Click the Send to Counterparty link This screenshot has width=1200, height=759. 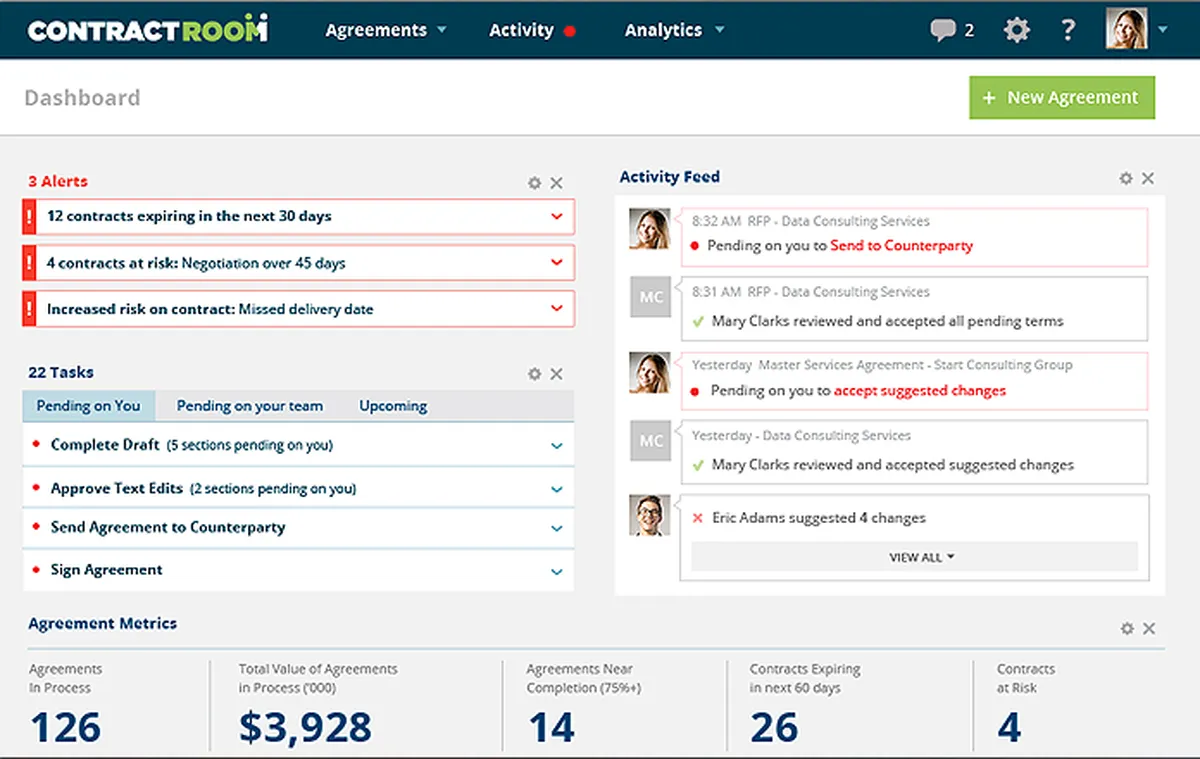coord(901,245)
